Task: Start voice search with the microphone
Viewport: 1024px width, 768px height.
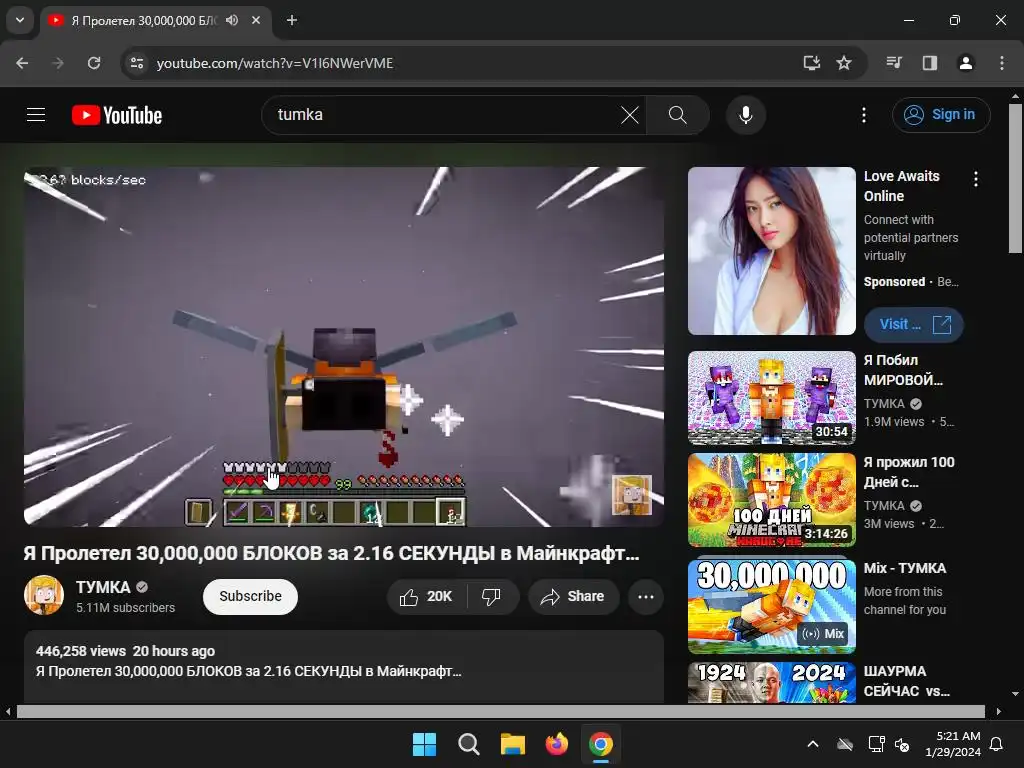Action: click(x=746, y=115)
